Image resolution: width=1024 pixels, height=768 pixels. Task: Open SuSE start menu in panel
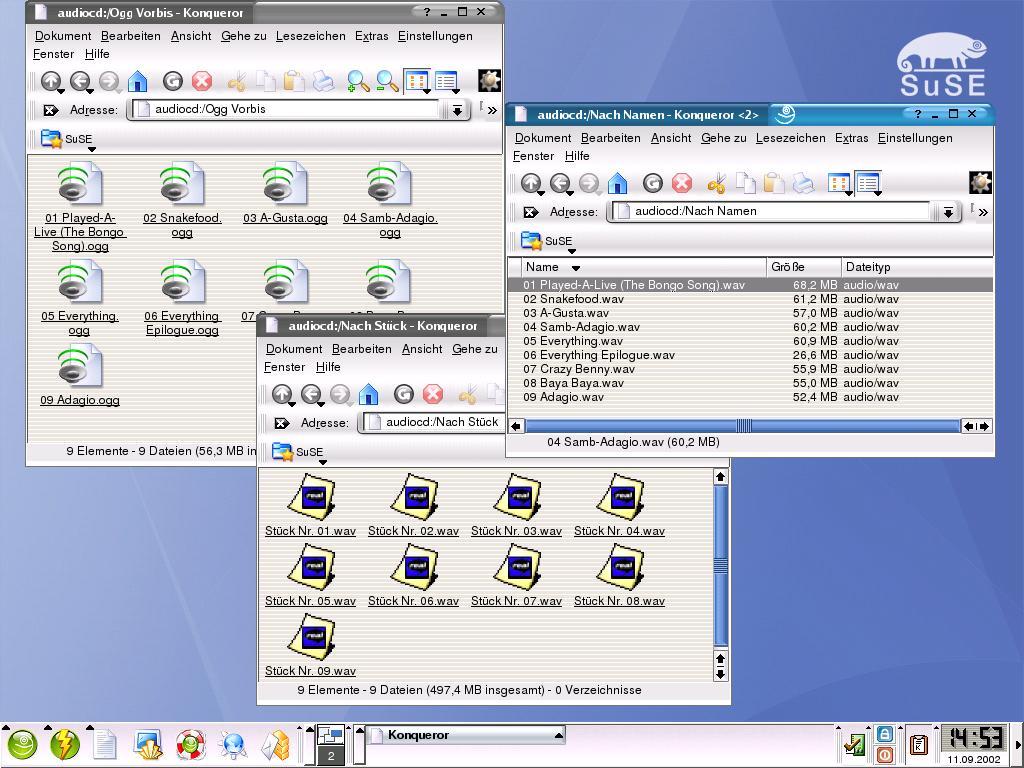click(x=22, y=745)
